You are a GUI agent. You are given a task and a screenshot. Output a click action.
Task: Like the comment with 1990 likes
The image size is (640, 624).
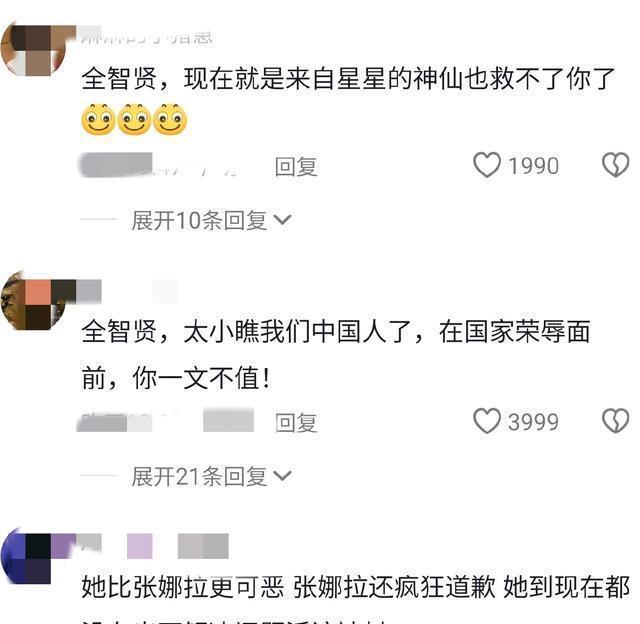click(487, 165)
